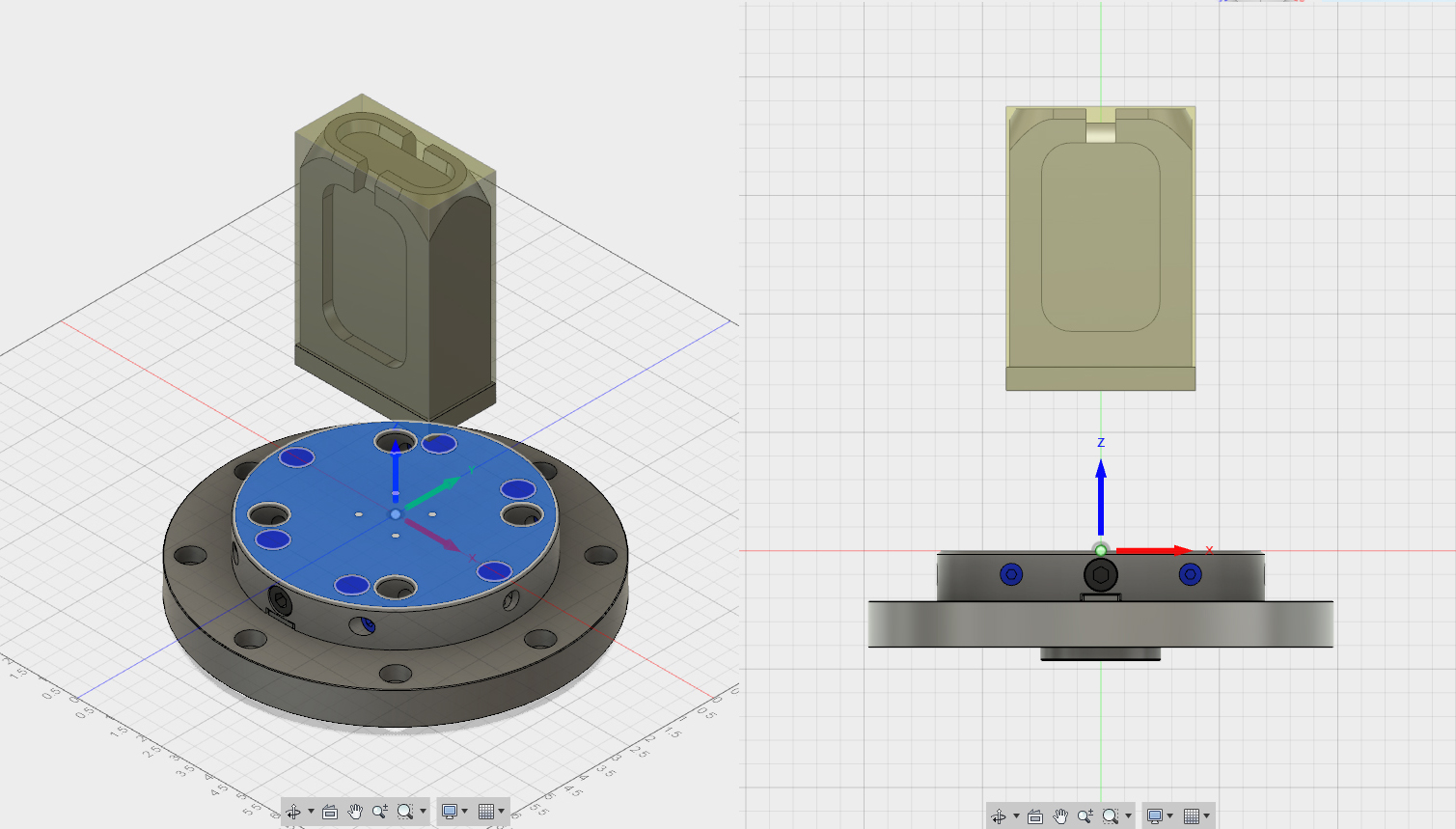Select the Orbit tool in left viewport

293,812
